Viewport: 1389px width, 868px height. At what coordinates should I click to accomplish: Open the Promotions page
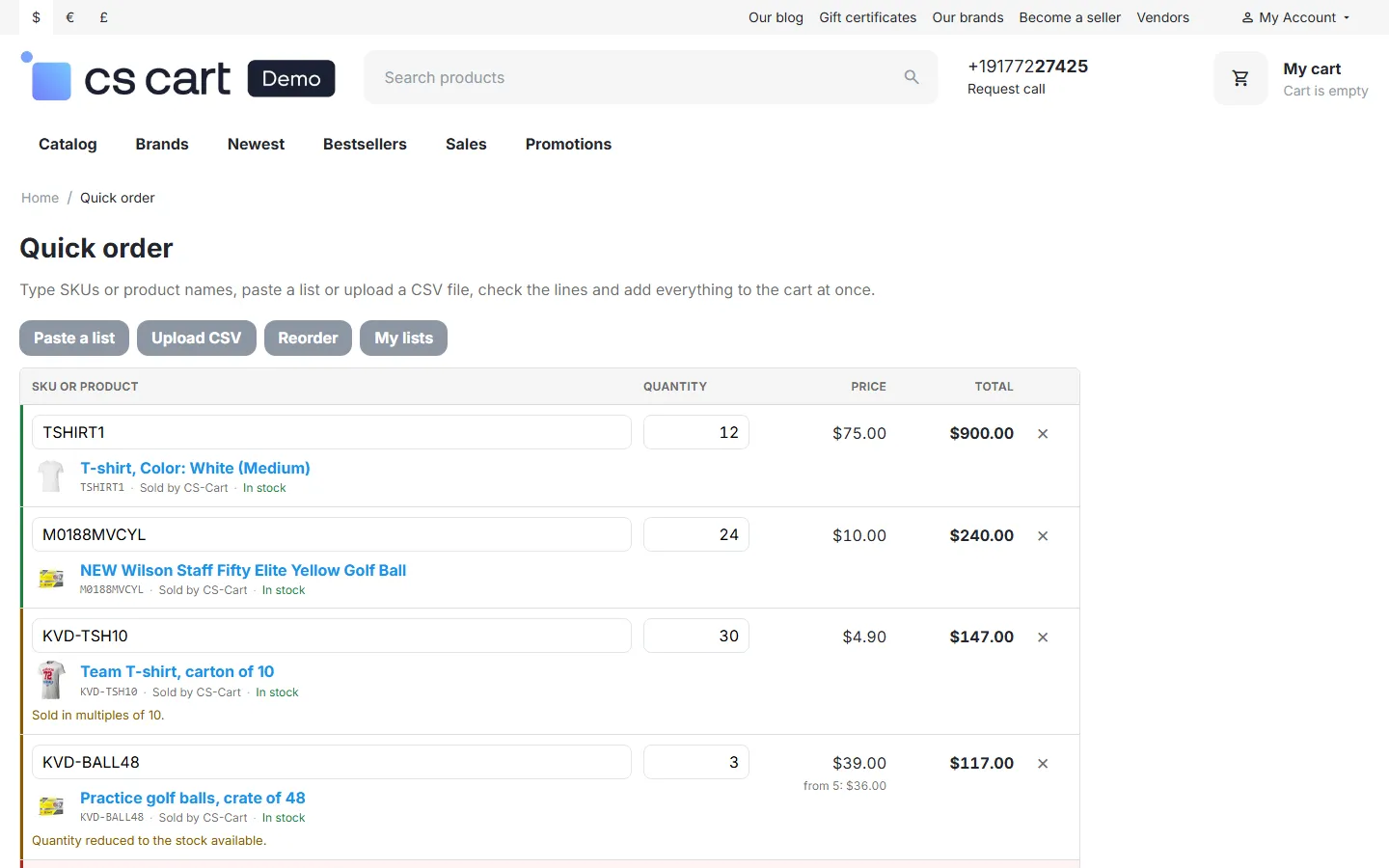pos(568,144)
